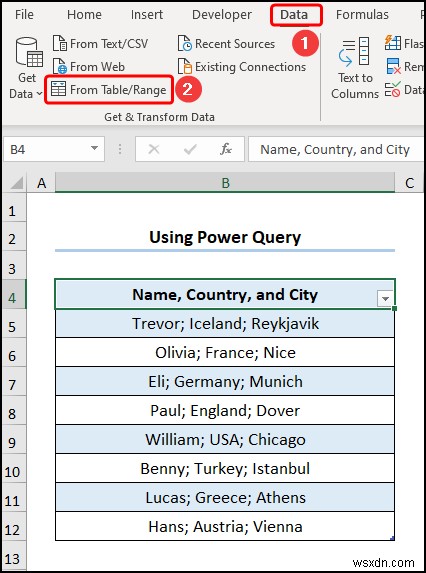Open Recent Sources
The height and width of the screenshot is (573, 426).
pyautogui.click(x=226, y=44)
